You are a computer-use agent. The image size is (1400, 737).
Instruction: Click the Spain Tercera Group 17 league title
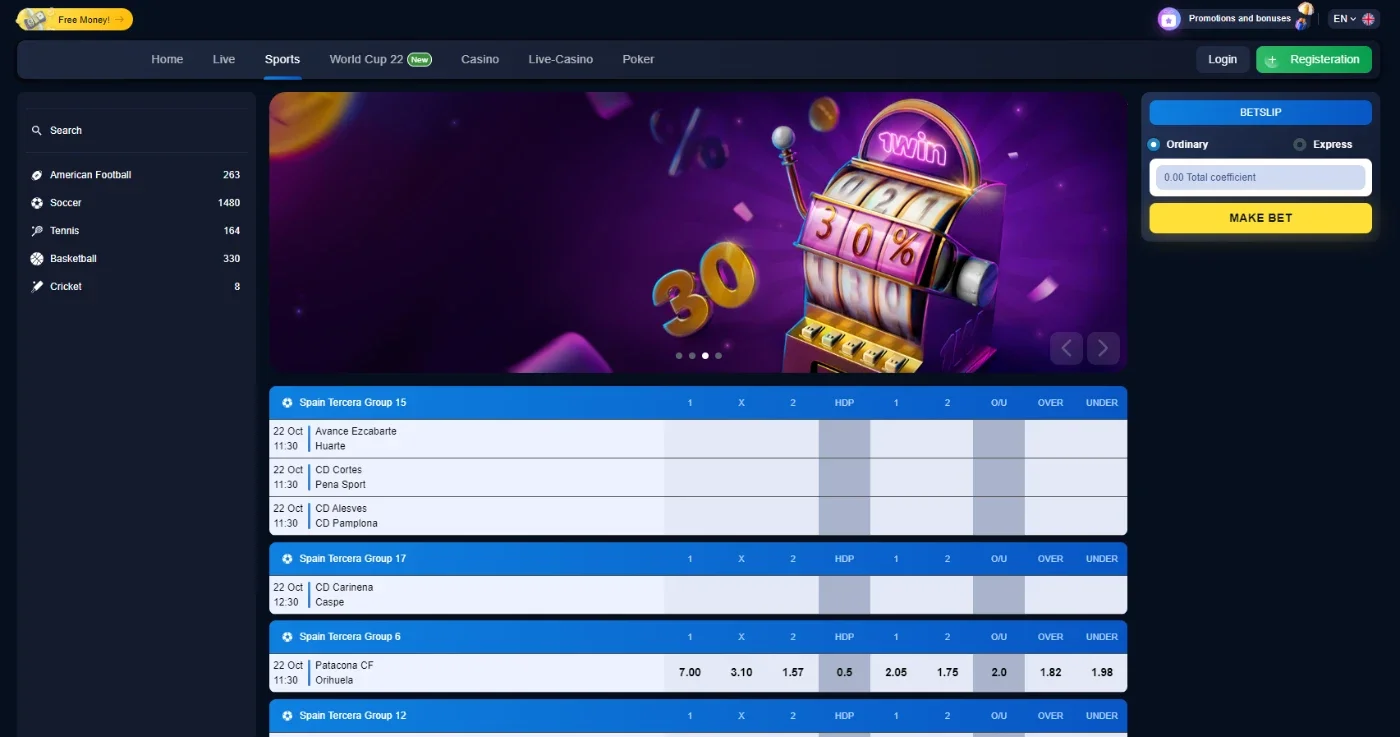[353, 559]
